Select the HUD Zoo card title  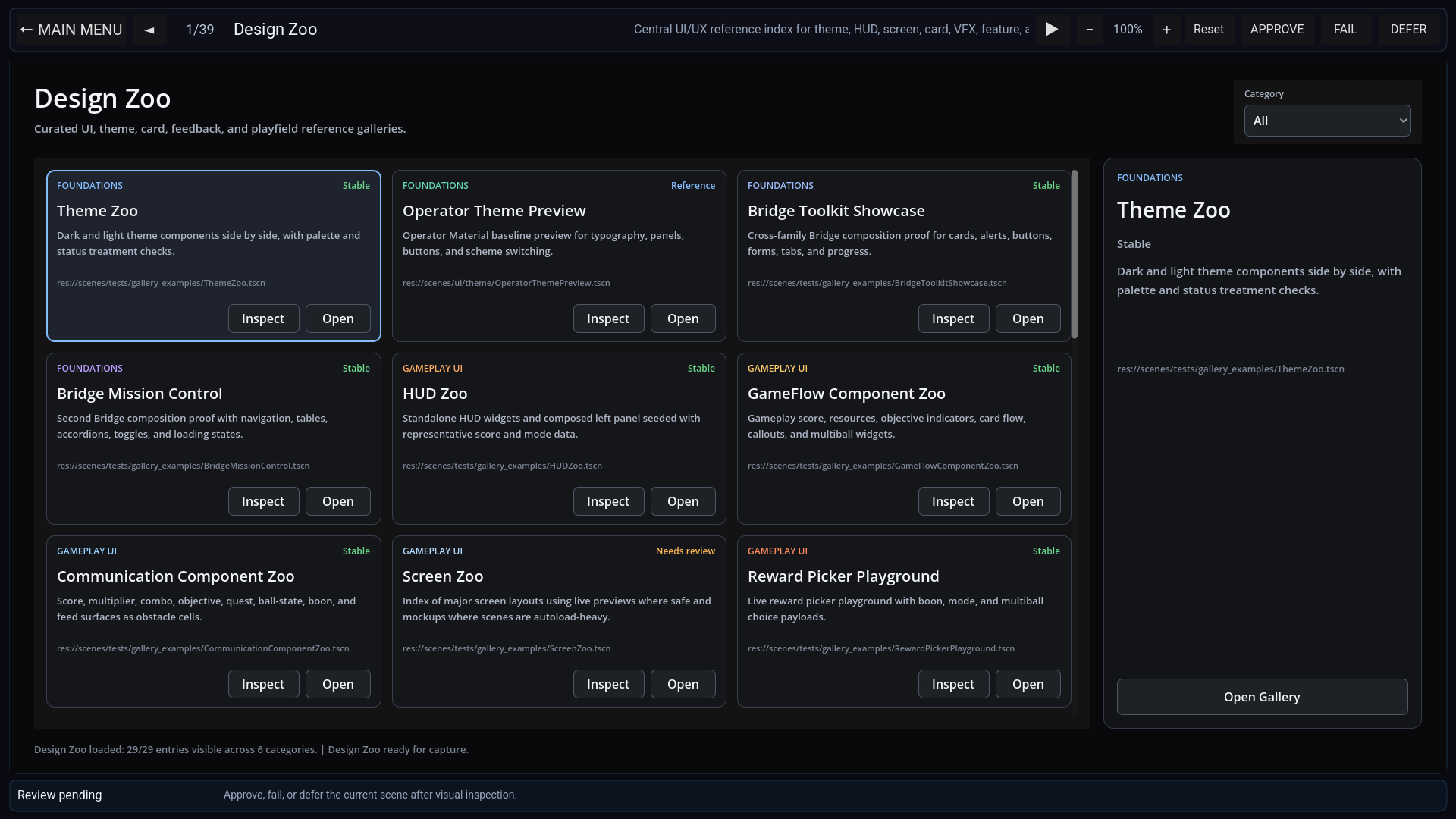pos(435,394)
